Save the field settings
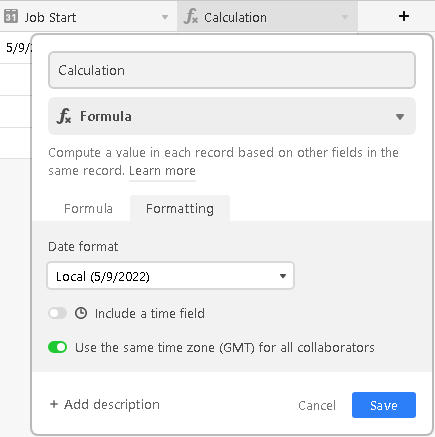Viewport: 435px width, 437px height. click(x=384, y=405)
